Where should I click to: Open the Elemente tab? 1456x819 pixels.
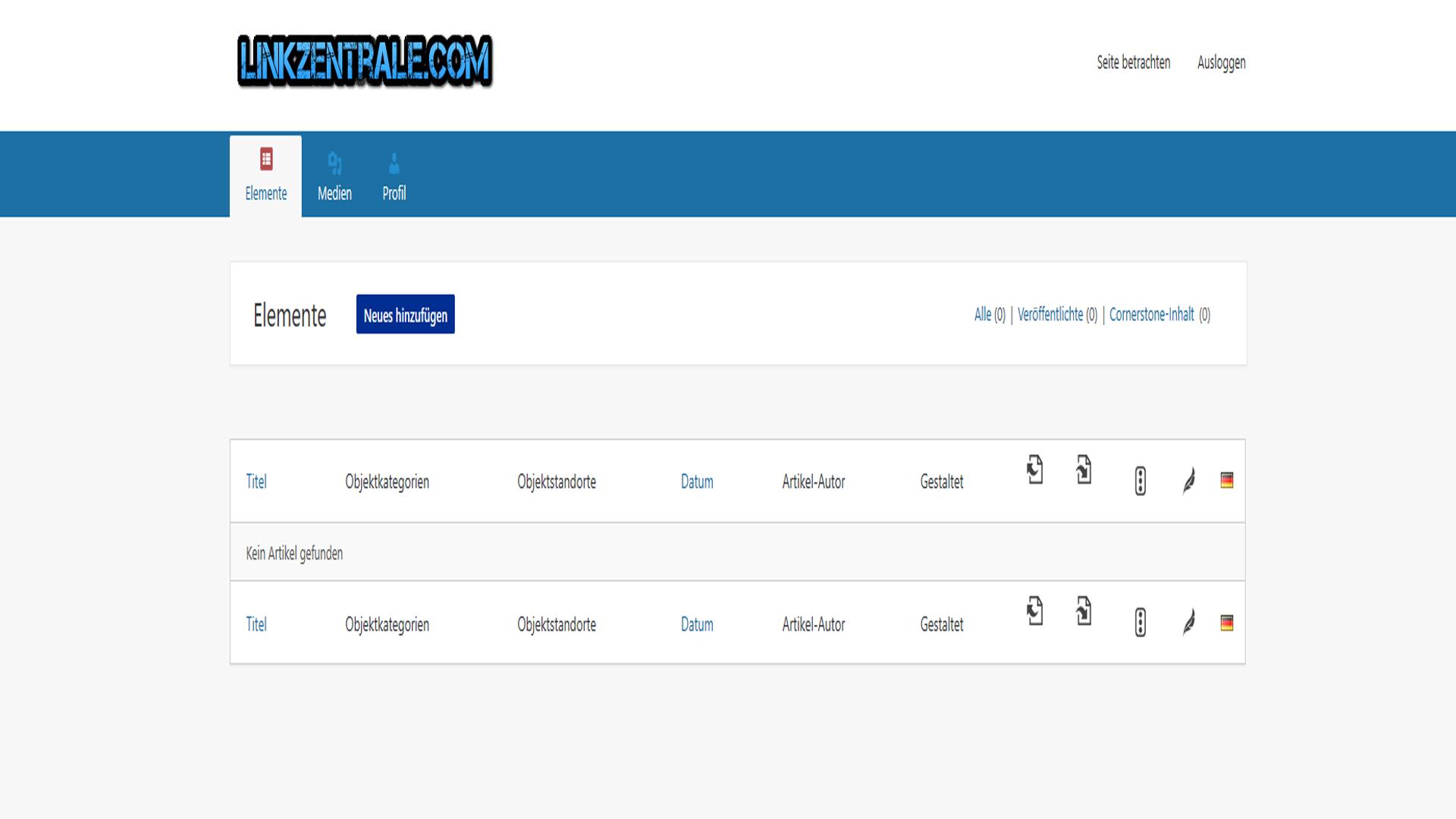pos(265,177)
